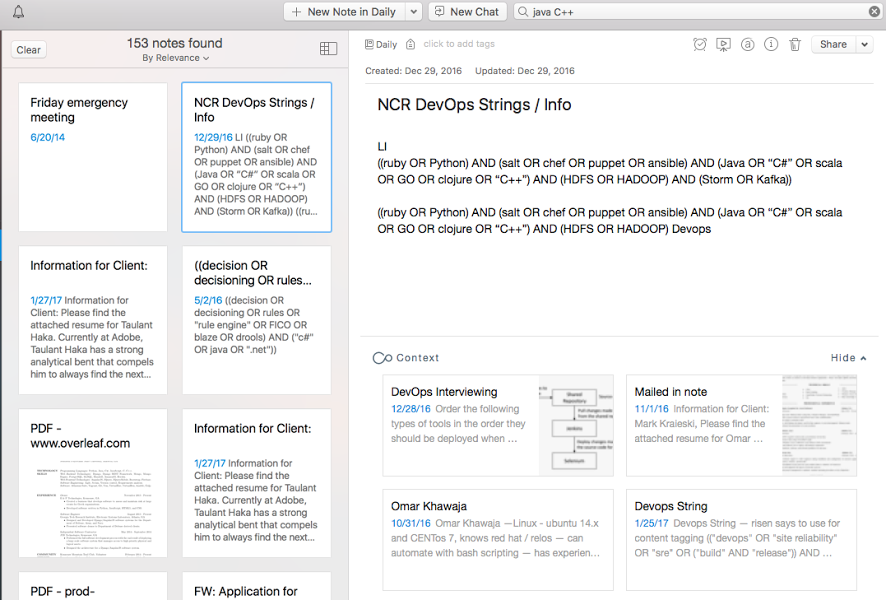
Task: Open the By Relevance sort dropdown
Action: (x=175, y=58)
